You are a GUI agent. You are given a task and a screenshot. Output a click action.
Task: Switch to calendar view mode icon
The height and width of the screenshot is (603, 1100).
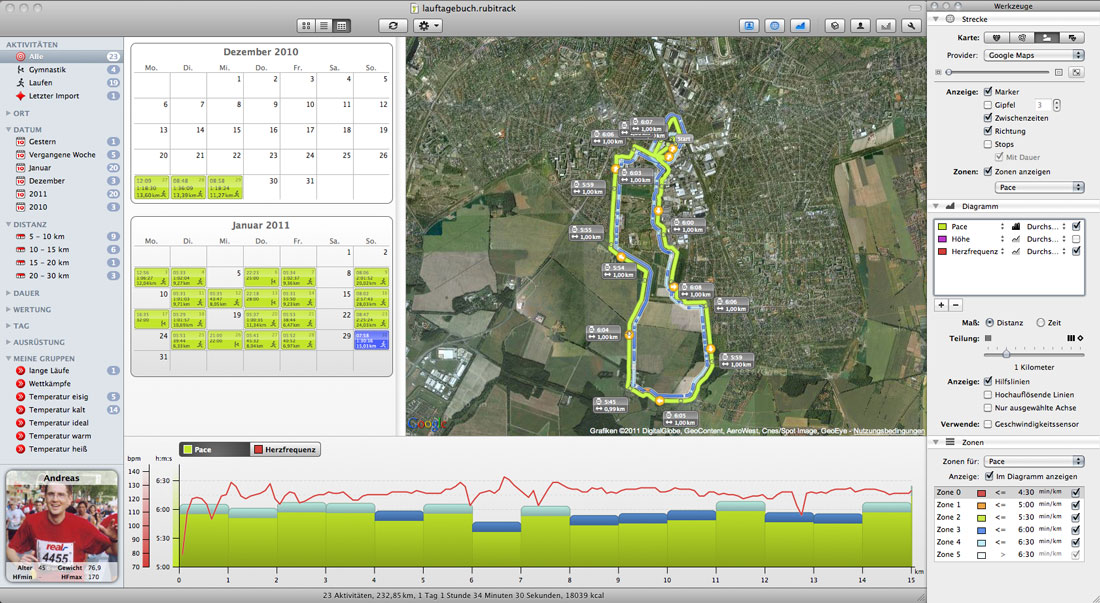pos(342,25)
